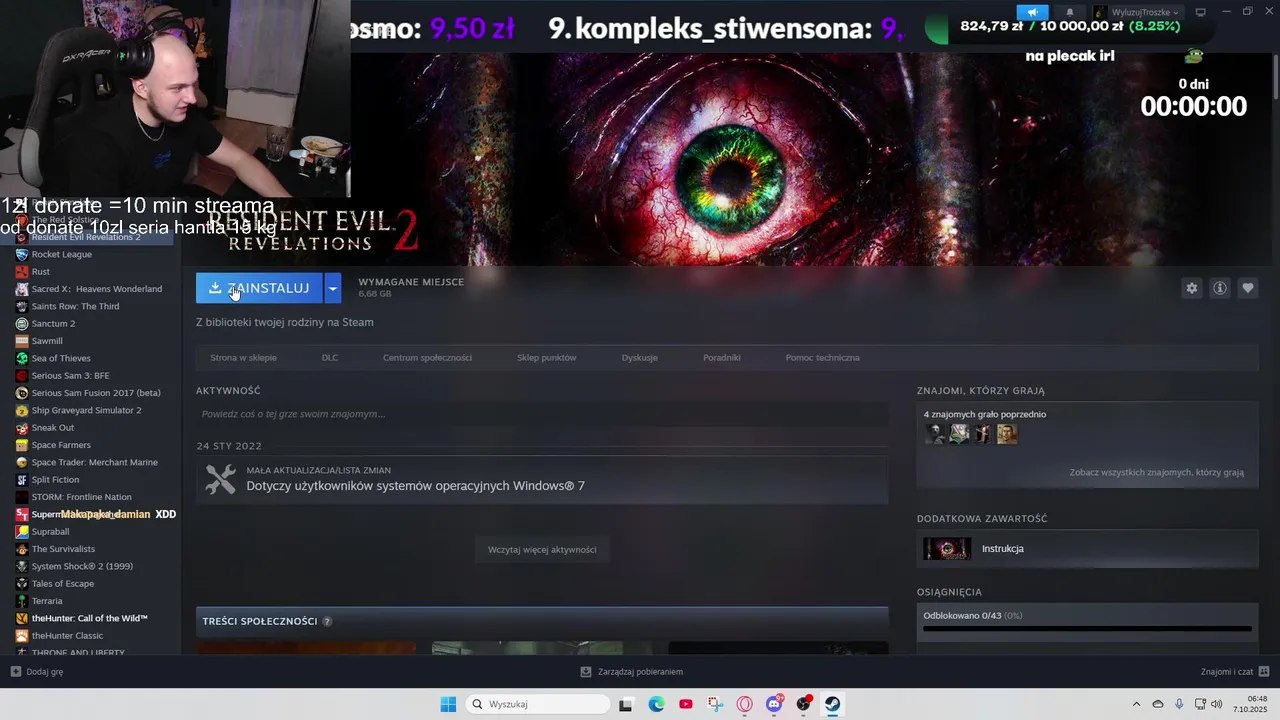Click the wrench icon beside the update entry
This screenshot has width=1280, height=720.
coord(221,479)
